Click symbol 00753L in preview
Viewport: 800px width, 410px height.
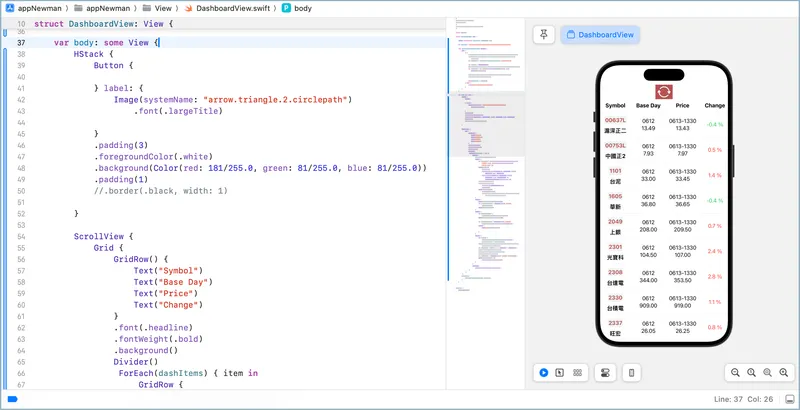tap(615, 146)
